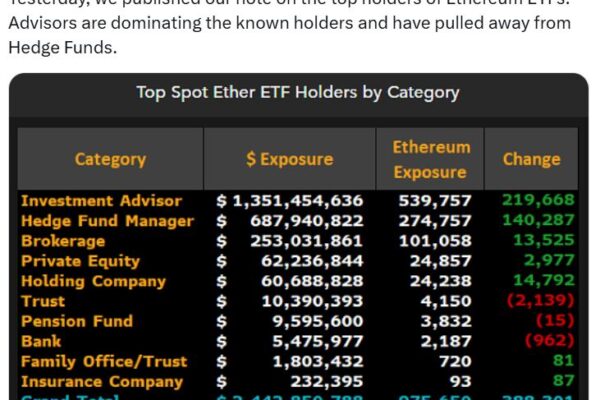Click the Trust category row label

click(43, 300)
